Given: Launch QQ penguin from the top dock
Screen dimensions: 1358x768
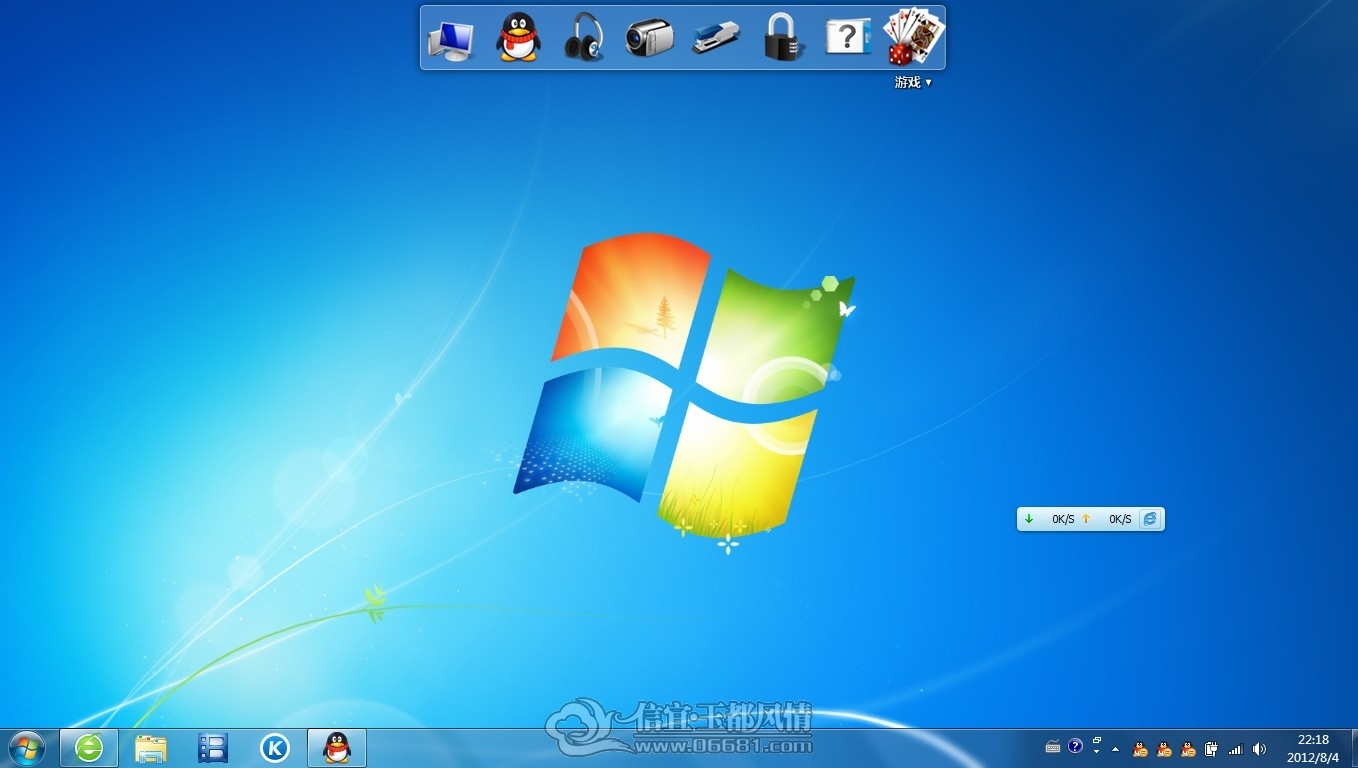Looking at the screenshot, I should (518, 38).
